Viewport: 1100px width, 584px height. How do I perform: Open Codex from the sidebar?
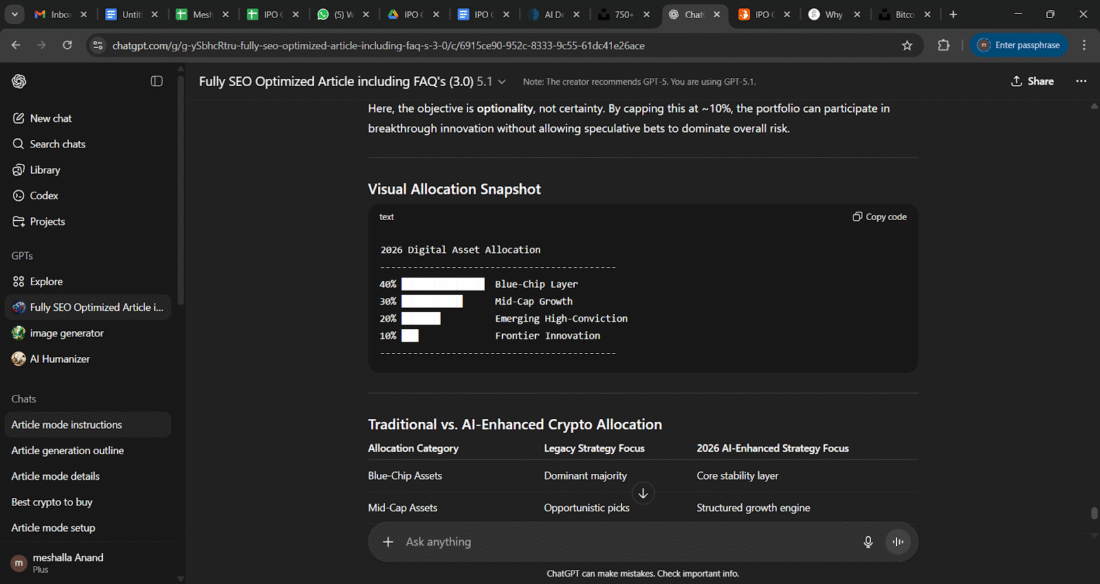(44, 196)
